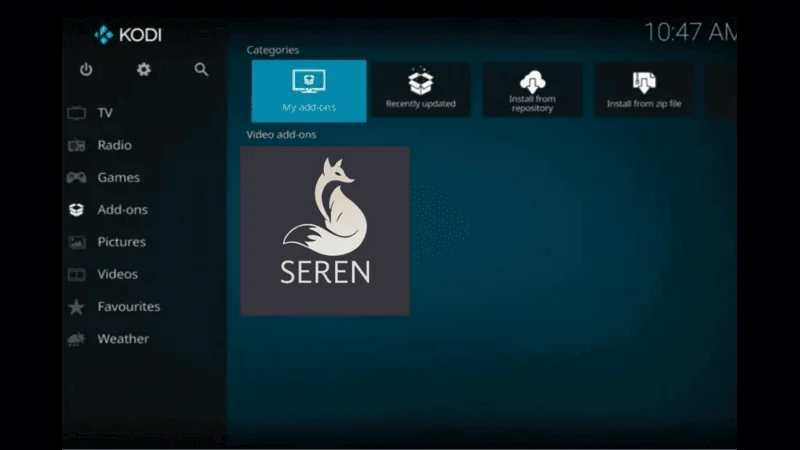This screenshot has width=800, height=450.
Task: Choose Install from zip file
Action: (644, 90)
